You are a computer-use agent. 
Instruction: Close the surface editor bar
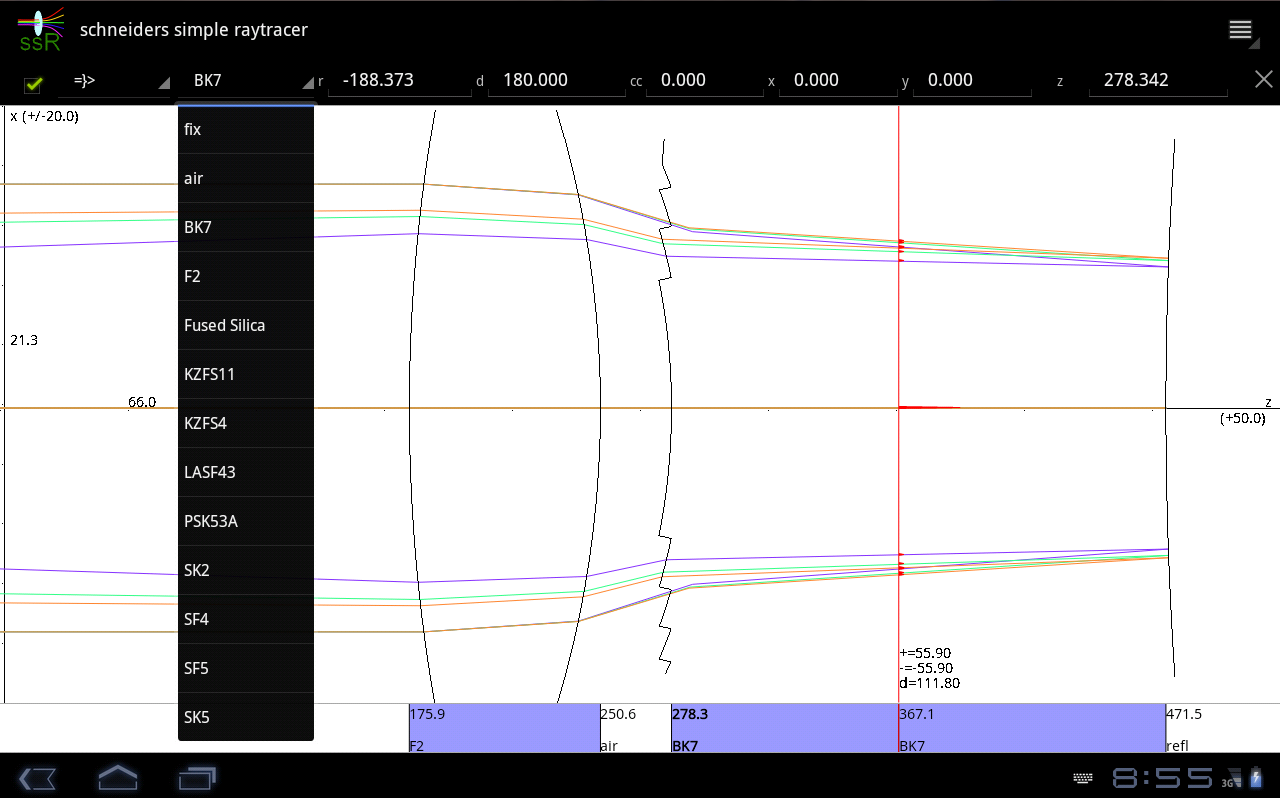[x=1263, y=80]
